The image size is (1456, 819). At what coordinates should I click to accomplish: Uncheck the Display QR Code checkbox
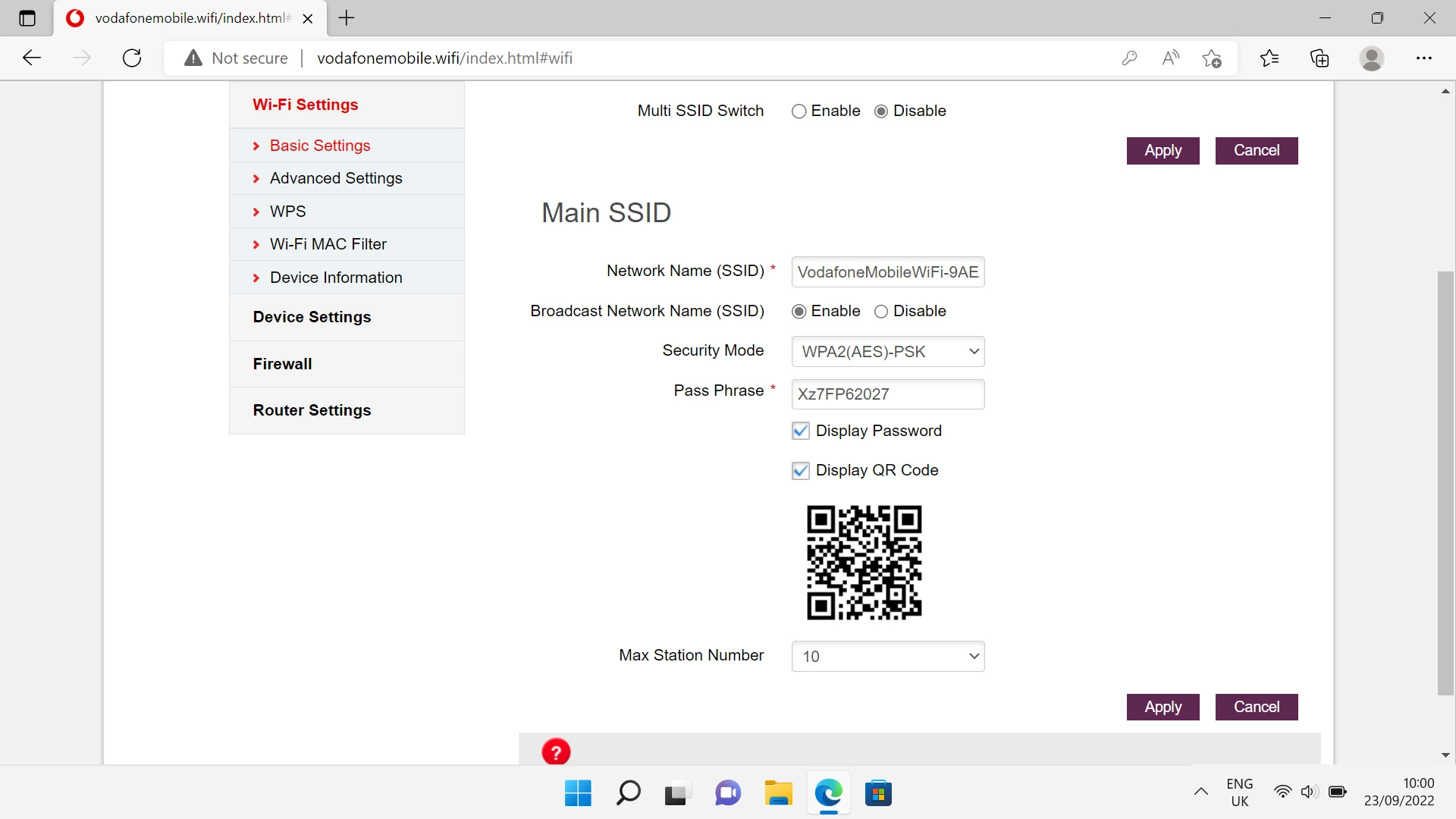800,471
